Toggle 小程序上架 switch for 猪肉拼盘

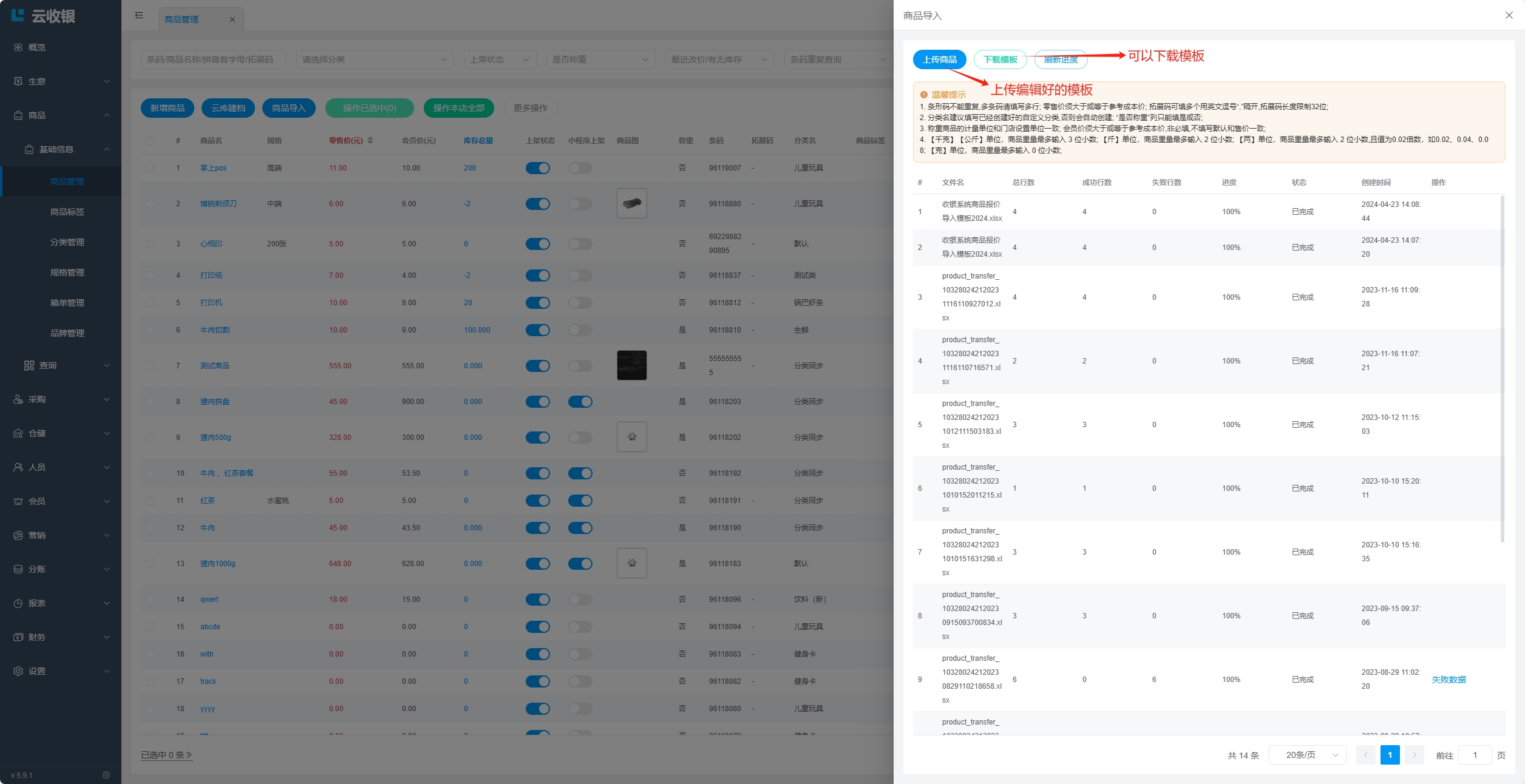point(580,402)
